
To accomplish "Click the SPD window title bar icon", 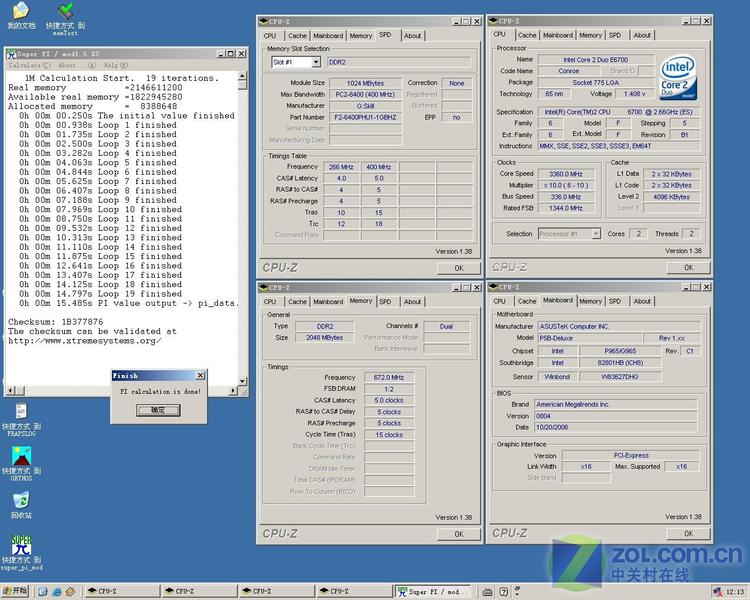I will [x=263, y=22].
